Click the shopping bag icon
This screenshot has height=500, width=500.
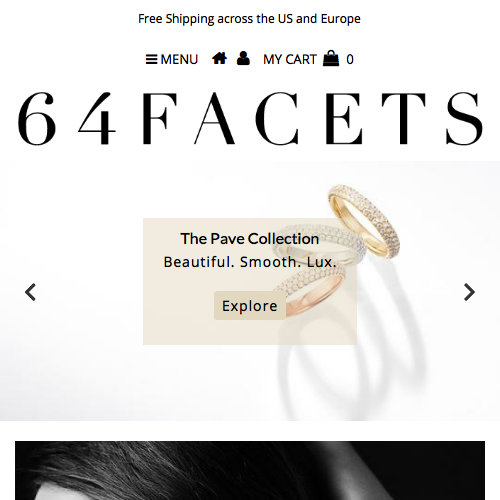[x=331, y=58]
